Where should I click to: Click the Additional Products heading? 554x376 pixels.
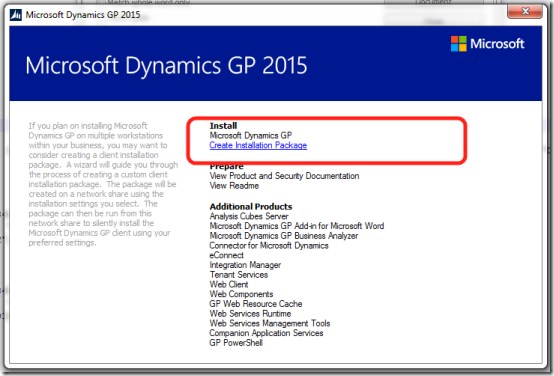[x=251, y=206]
